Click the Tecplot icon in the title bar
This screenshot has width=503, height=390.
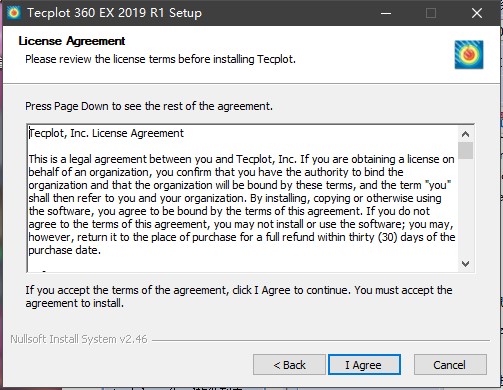coord(14,13)
